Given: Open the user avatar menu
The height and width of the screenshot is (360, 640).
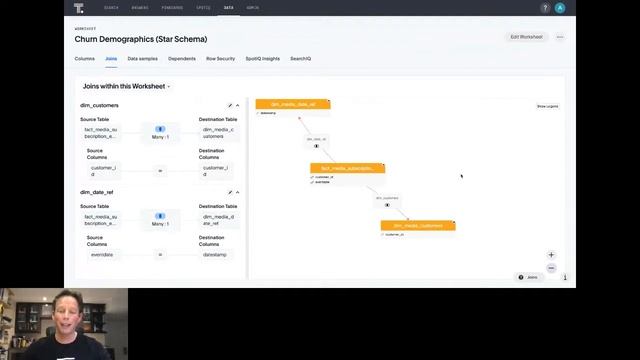Looking at the screenshot, I should point(560,8).
